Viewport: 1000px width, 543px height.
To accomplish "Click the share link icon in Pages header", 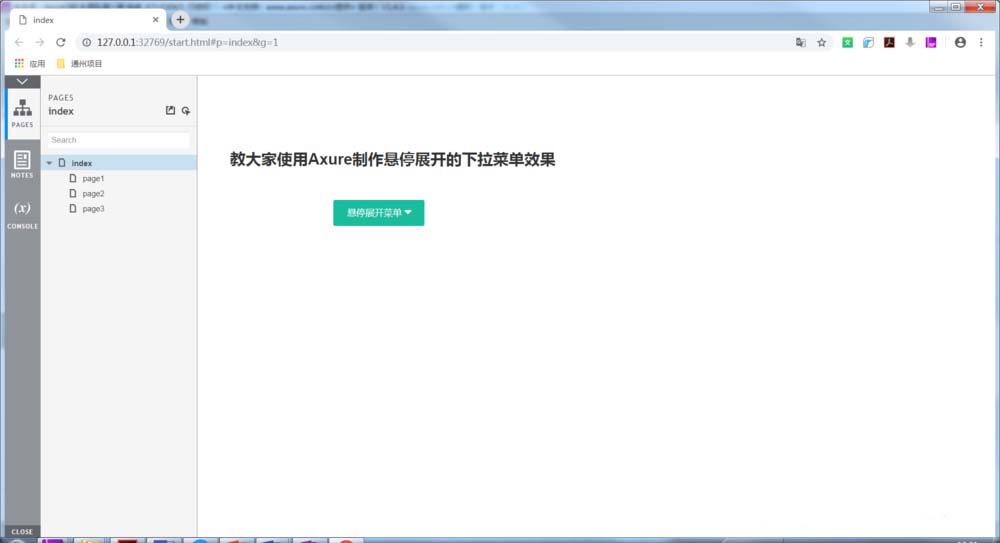I will tap(186, 111).
